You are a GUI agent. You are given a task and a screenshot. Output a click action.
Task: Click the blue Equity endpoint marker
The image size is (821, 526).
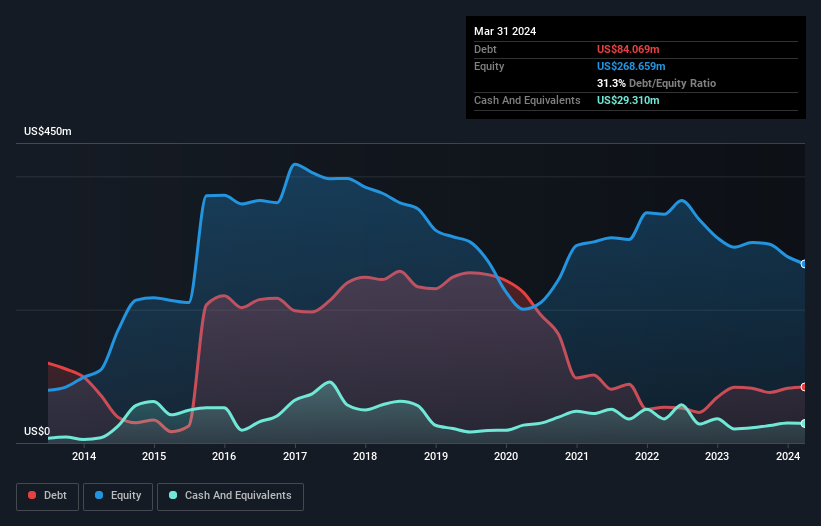coord(804,264)
